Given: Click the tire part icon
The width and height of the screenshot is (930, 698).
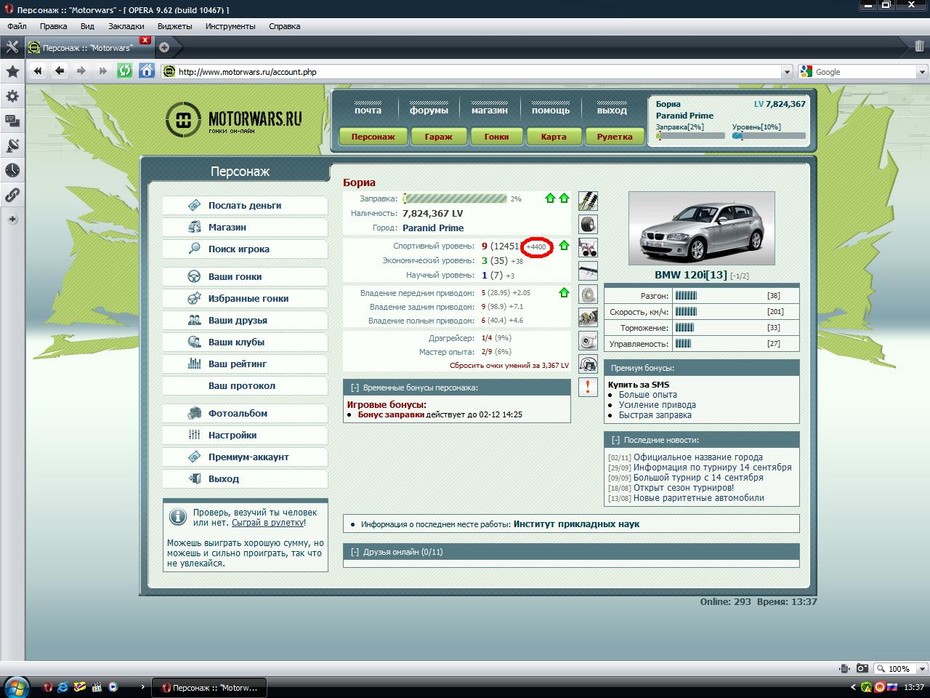Looking at the screenshot, I should click(x=588, y=224).
